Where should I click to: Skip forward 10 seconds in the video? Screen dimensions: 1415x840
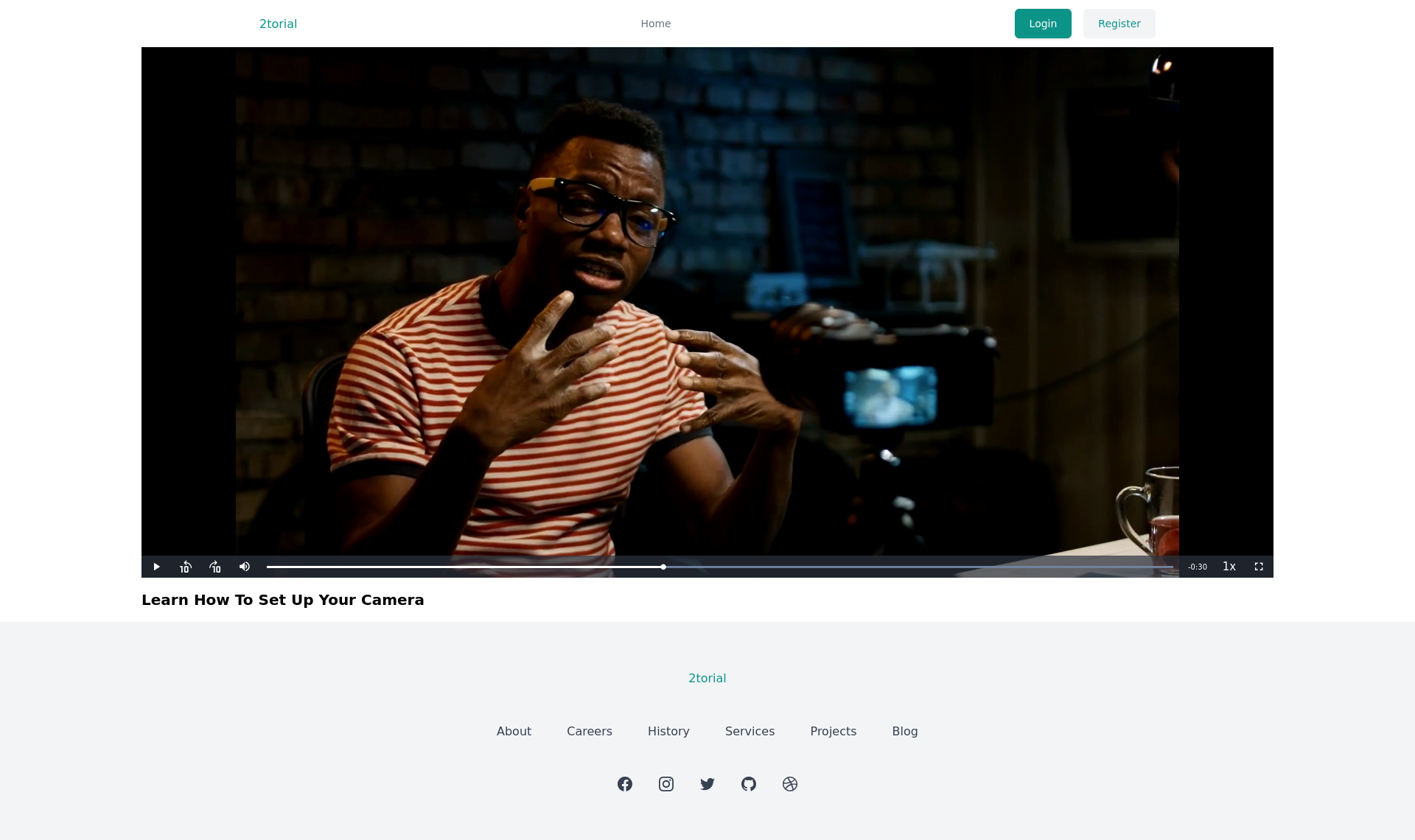215,567
